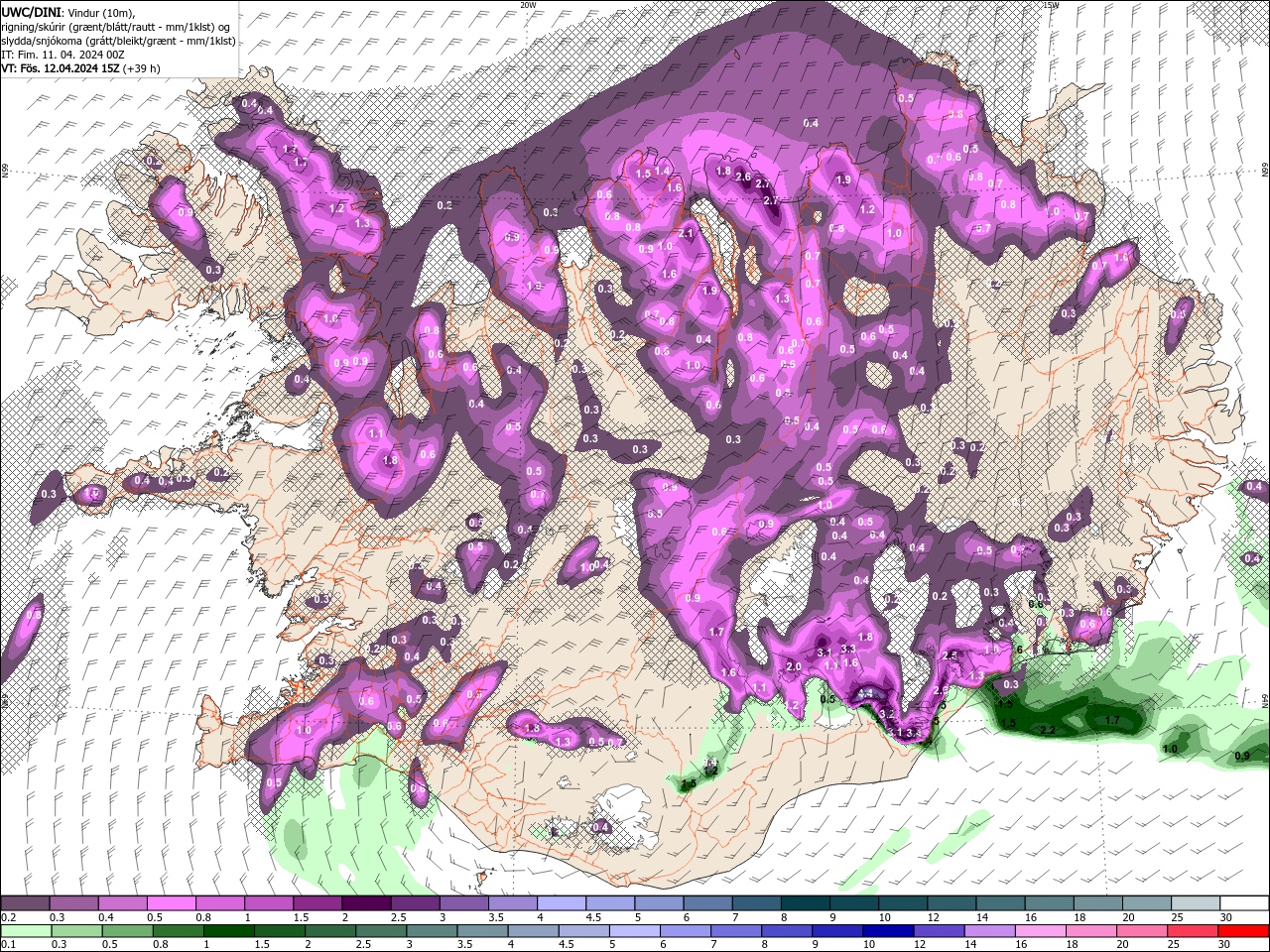Screen dimensions: 1270x952
Task: Click the 3.1 snowfall value on the map
Action: click(824, 653)
